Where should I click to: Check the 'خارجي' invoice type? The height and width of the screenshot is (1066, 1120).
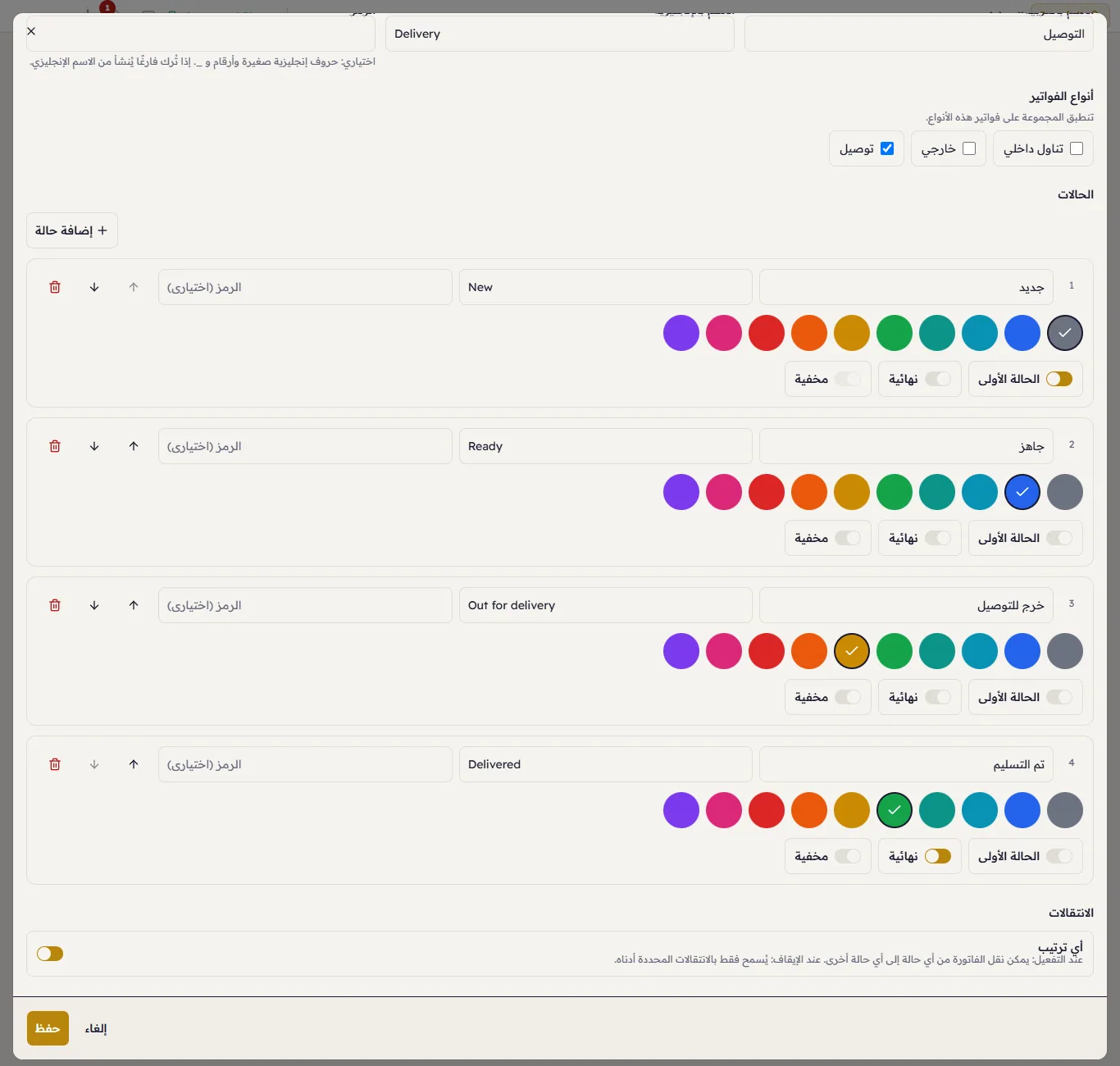(x=969, y=148)
